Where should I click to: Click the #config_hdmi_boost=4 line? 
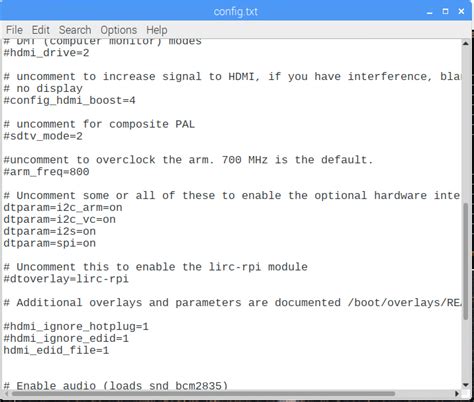click(x=69, y=100)
